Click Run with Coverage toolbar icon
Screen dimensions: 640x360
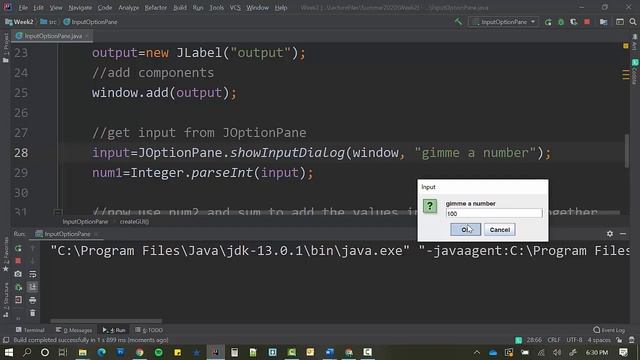(573, 22)
